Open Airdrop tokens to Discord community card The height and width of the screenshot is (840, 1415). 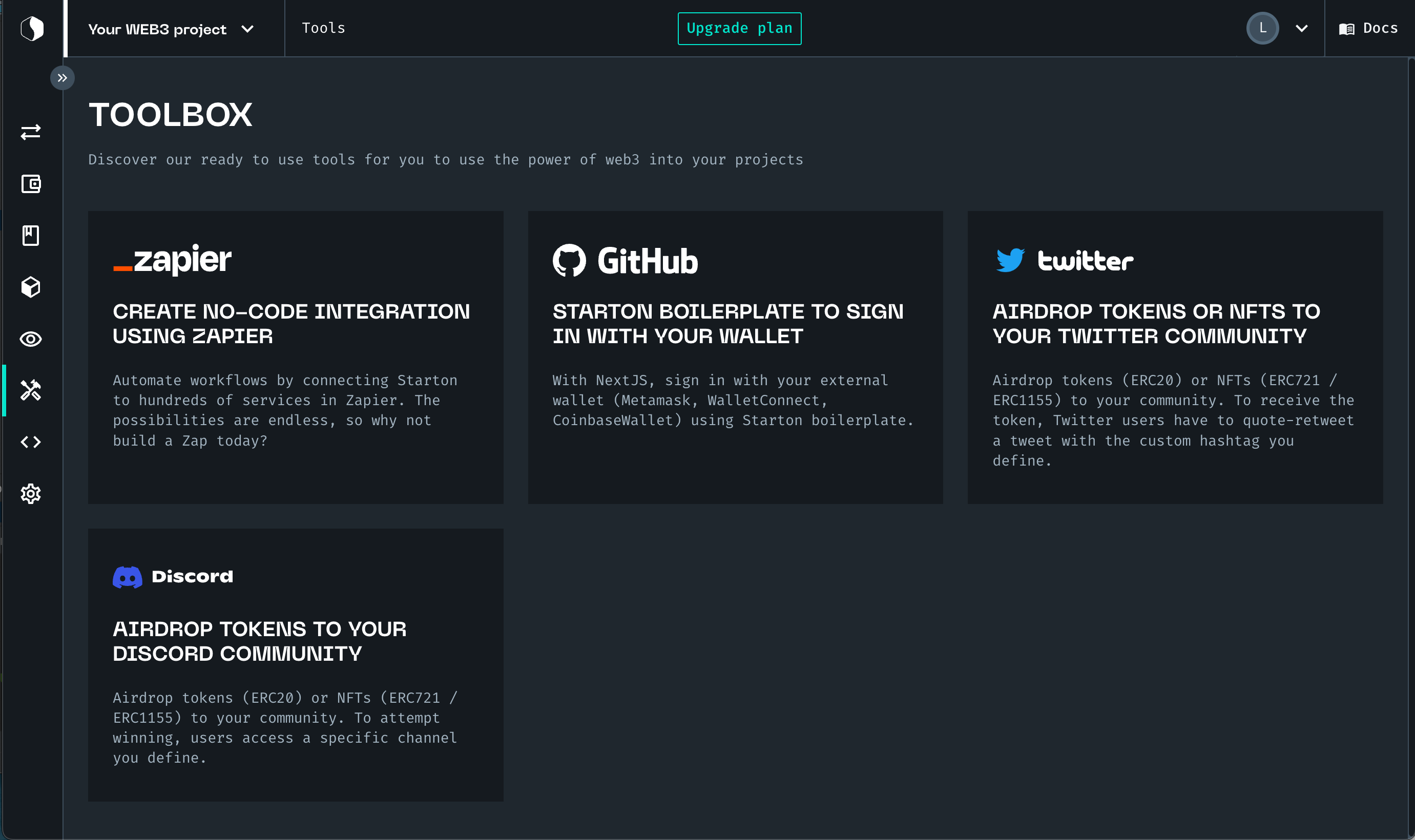coord(296,664)
